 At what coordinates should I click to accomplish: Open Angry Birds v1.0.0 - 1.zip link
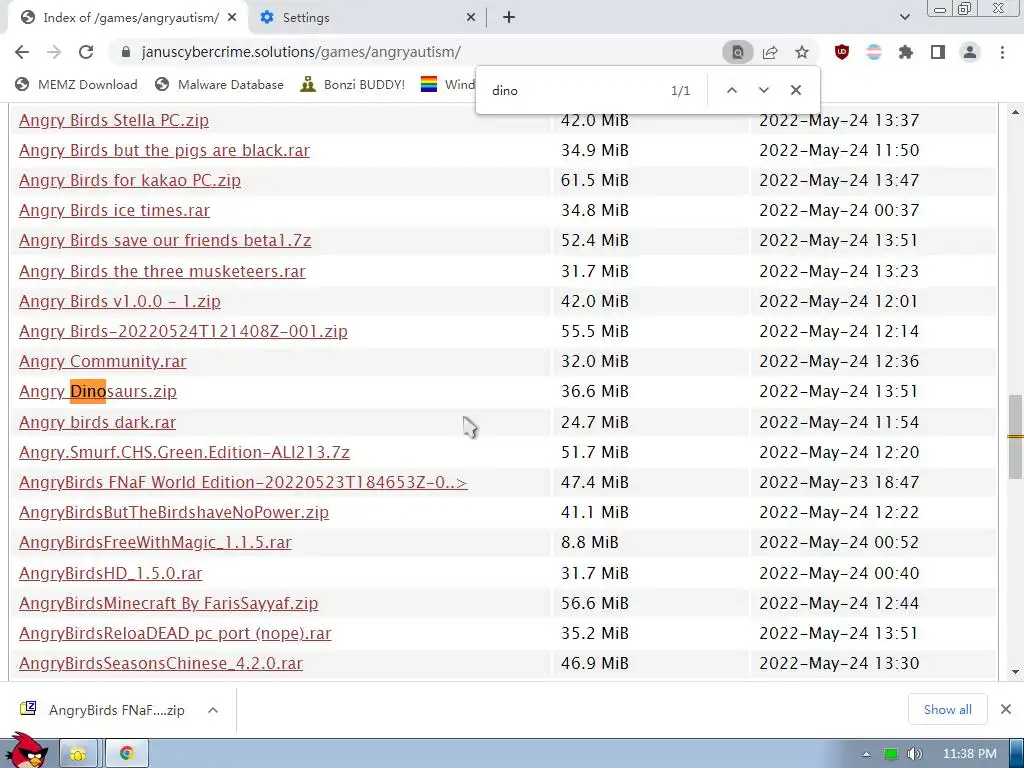tap(120, 301)
